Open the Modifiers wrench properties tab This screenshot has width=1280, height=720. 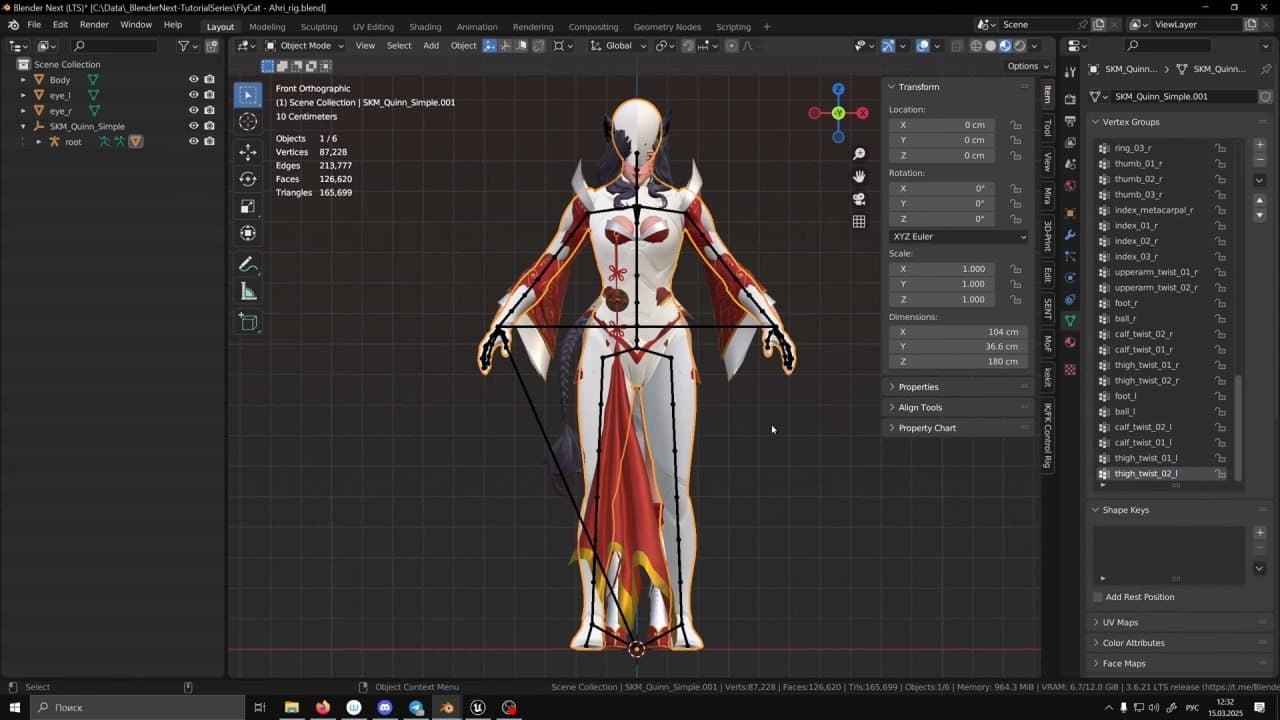click(1070, 234)
